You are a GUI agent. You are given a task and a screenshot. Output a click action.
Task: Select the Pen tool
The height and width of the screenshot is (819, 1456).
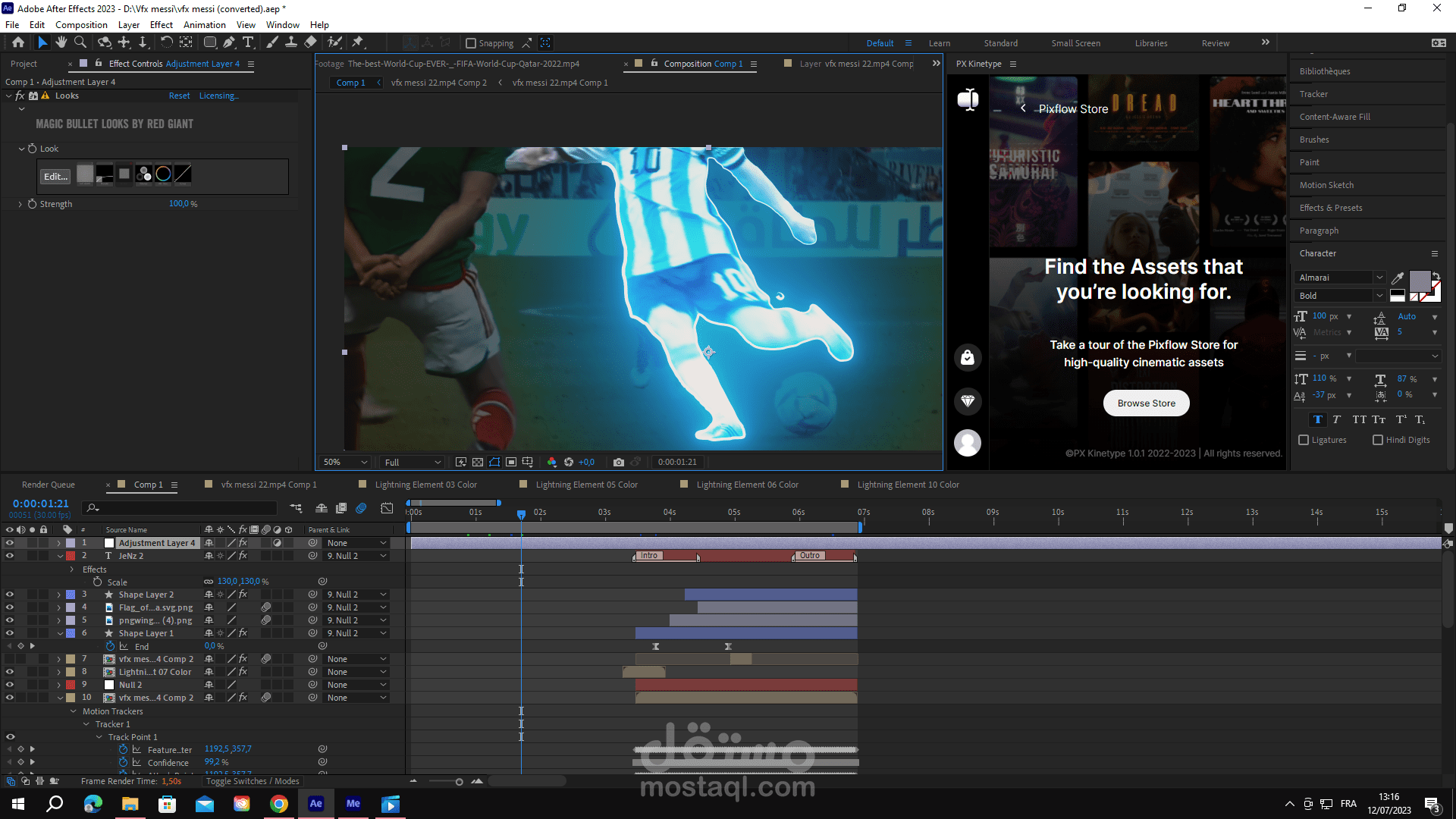pyautogui.click(x=228, y=42)
